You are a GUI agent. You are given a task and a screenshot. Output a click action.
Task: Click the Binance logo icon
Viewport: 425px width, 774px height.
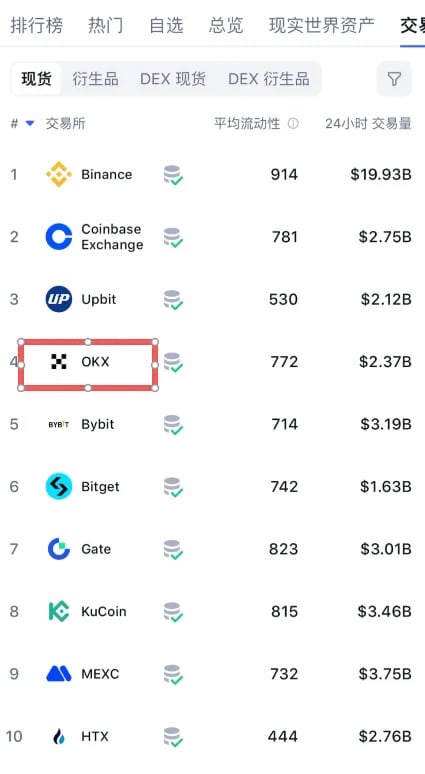click(x=59, y=174)
